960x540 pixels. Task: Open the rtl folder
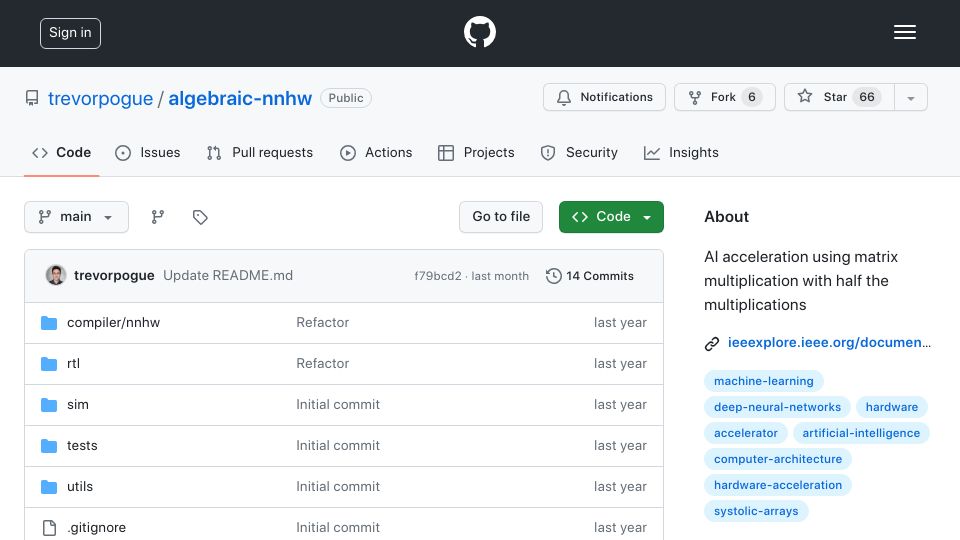click(x=73, y=364)
